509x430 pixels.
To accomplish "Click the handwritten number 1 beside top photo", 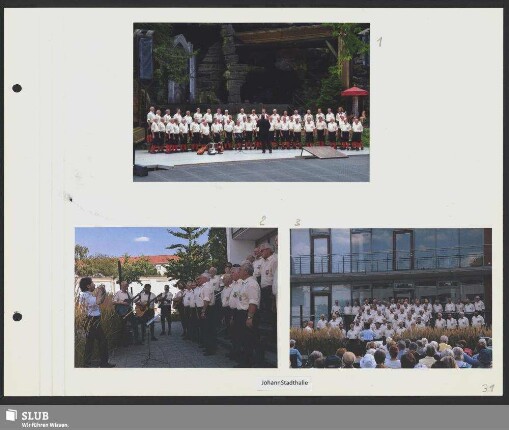I will 380,42.
